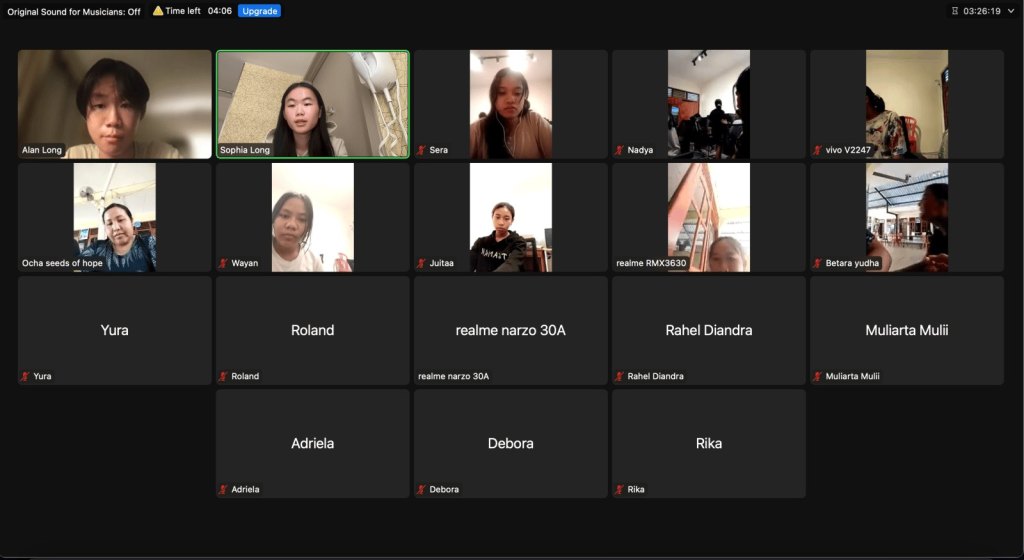This screenshot has height=560, width=1024.
Task: Click the muted mic icon by Betara yudha
Action: pos(818,263)
